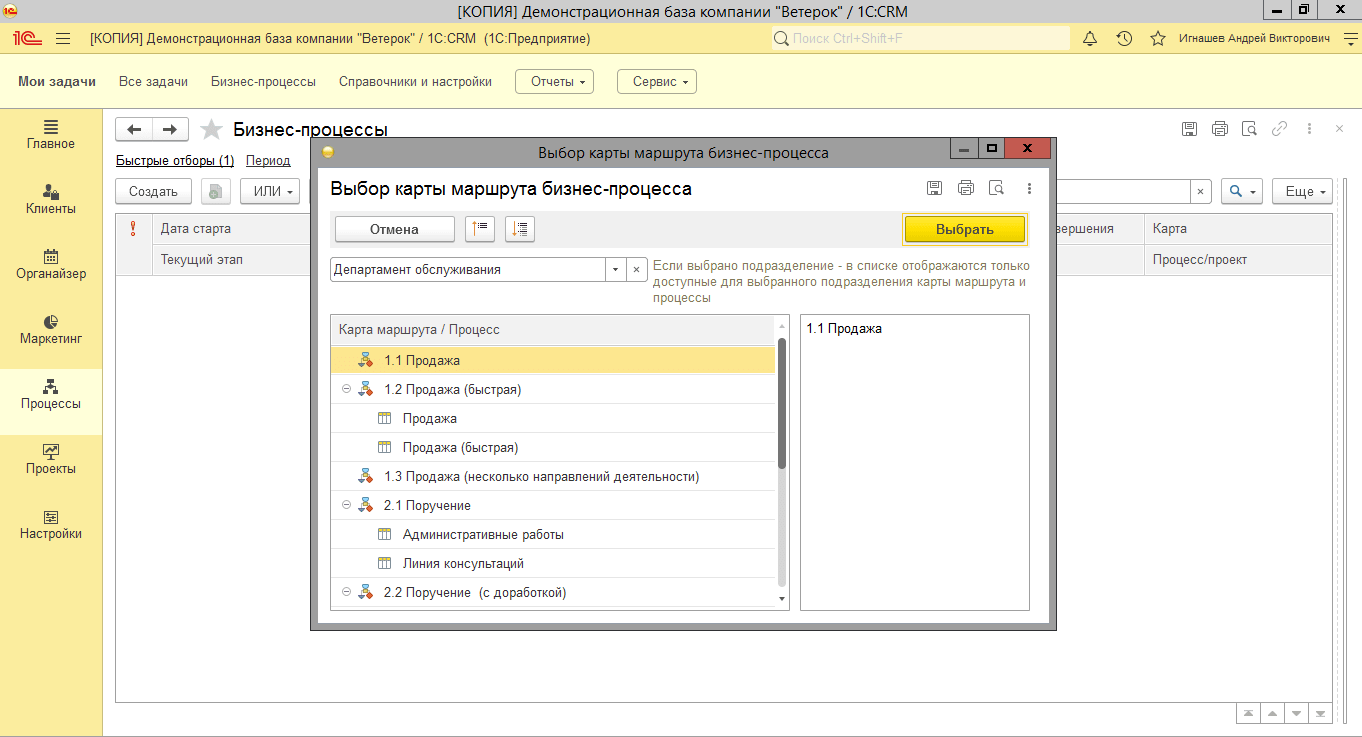Screen dimensions: 1362x737
Task: Select Продажа child row
Action: point(553,418)
